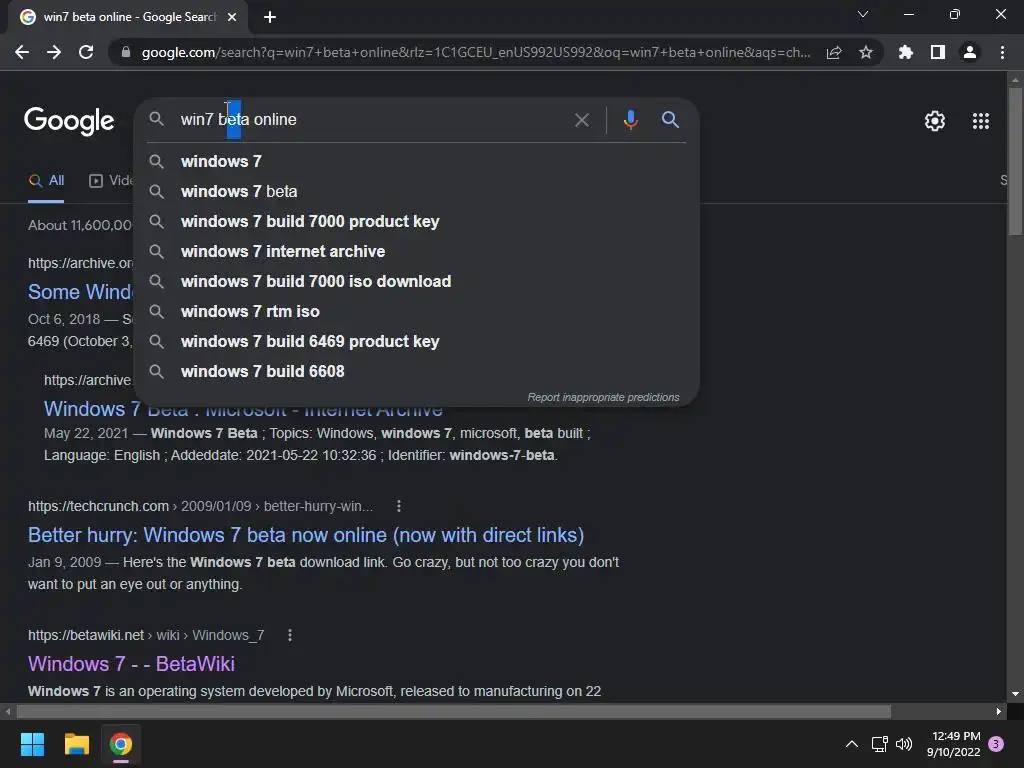Click scroll down arrow on vertical scrollbar
The height and width of the screenshot is (768, 1024).
[x=1015, y=694]
